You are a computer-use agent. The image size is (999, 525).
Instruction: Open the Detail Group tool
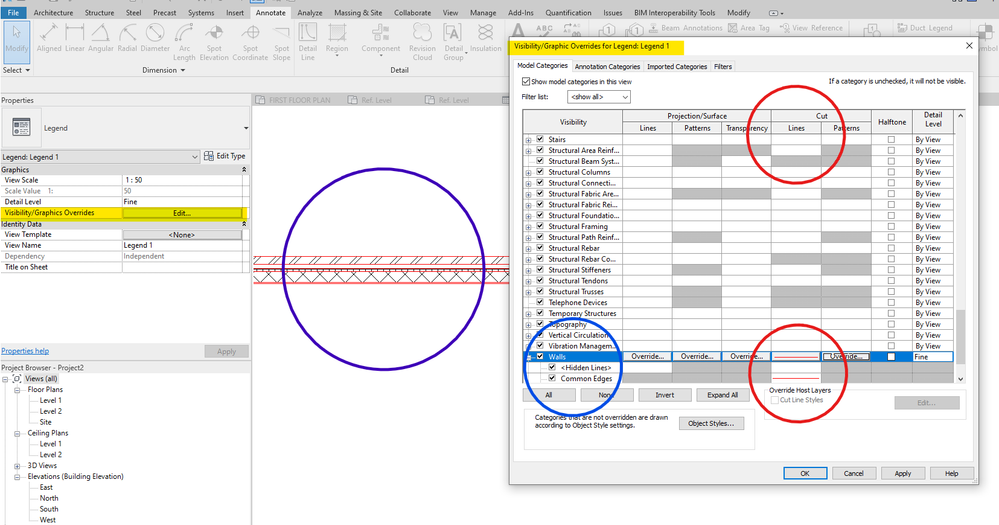(454, 42)
